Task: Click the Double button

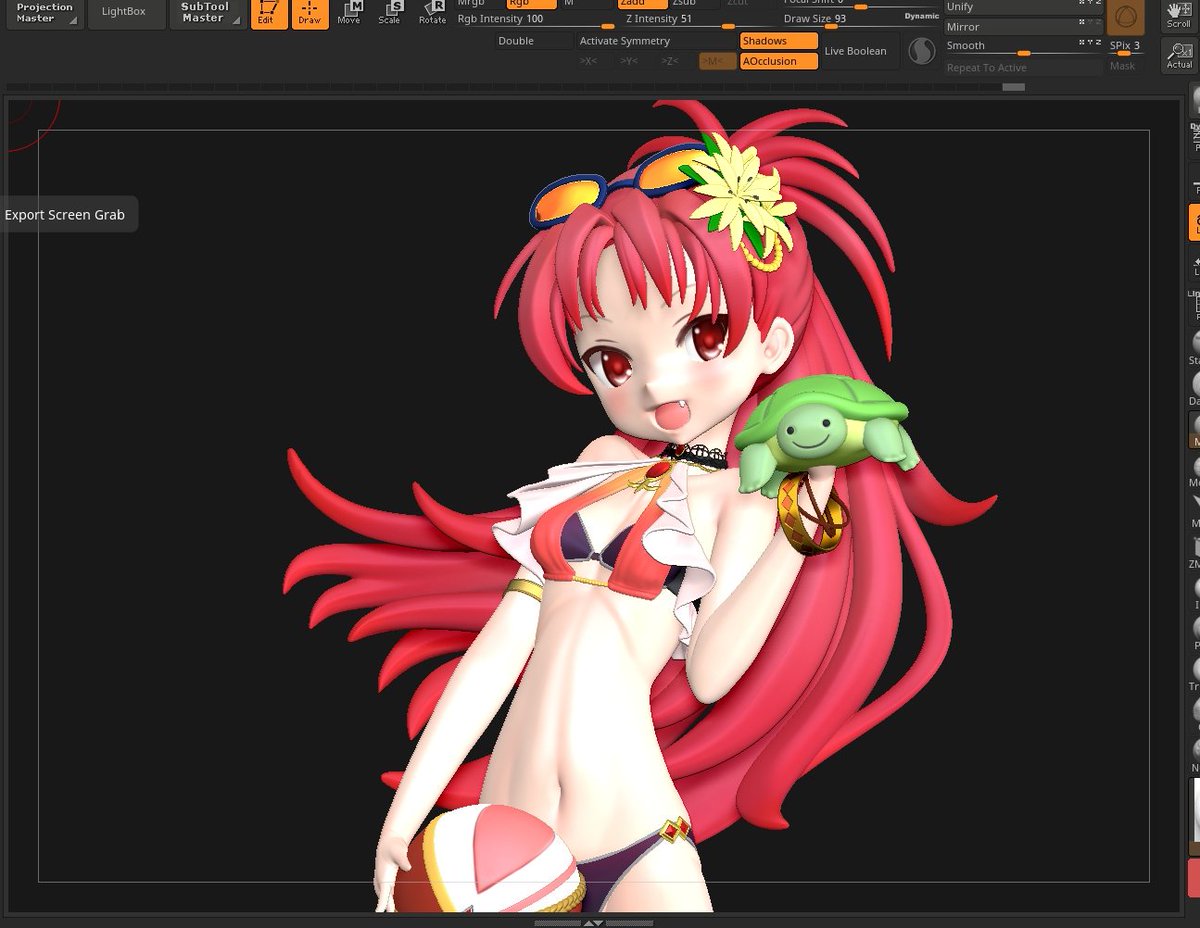Action: click(x=534, y=41)
